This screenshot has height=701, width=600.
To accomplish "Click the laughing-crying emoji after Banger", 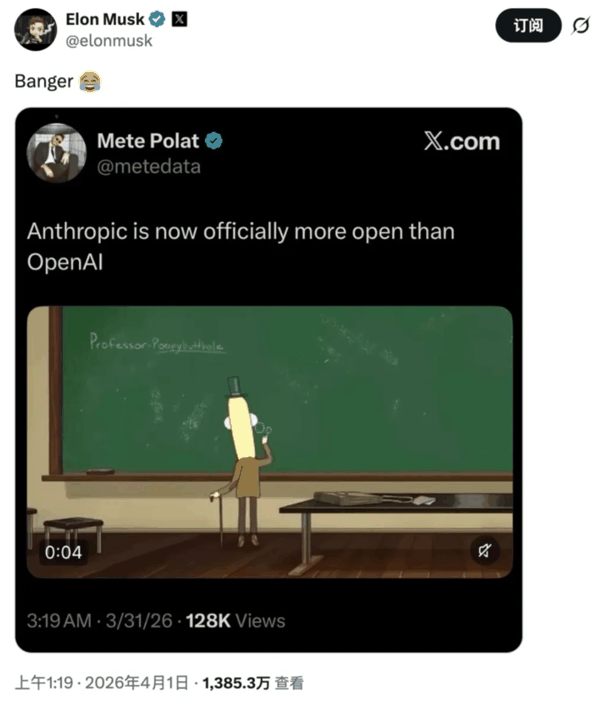I will [90, 81].
